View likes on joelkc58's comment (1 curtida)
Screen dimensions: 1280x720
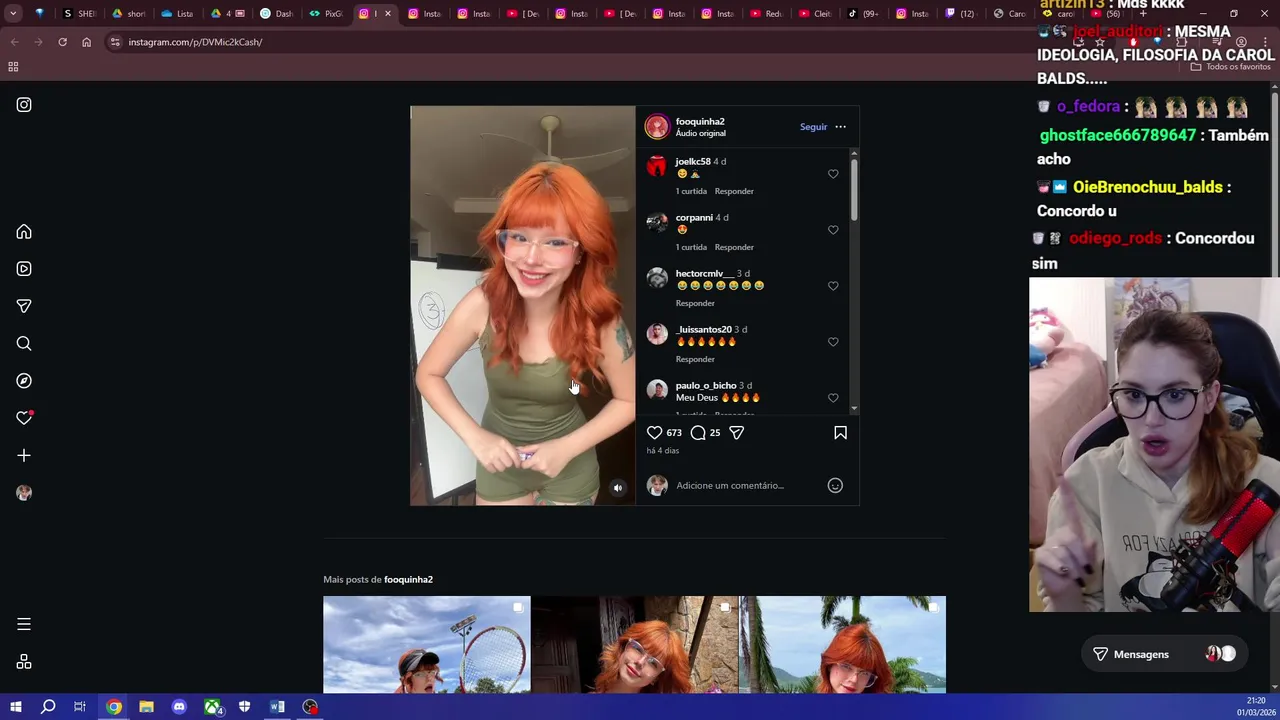(691, 191)
